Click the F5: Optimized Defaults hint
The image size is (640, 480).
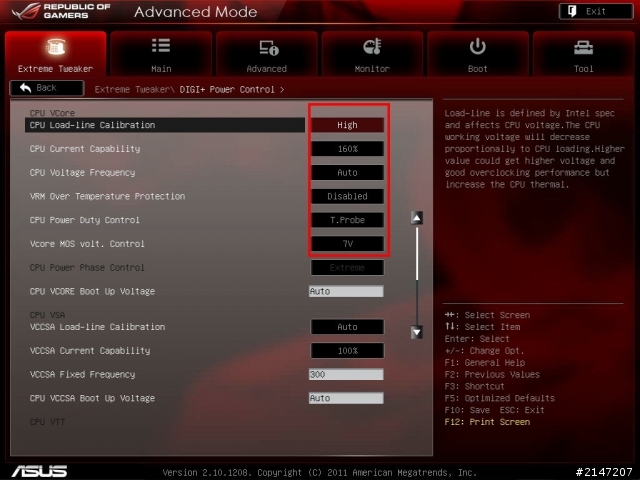coord(500,398)
